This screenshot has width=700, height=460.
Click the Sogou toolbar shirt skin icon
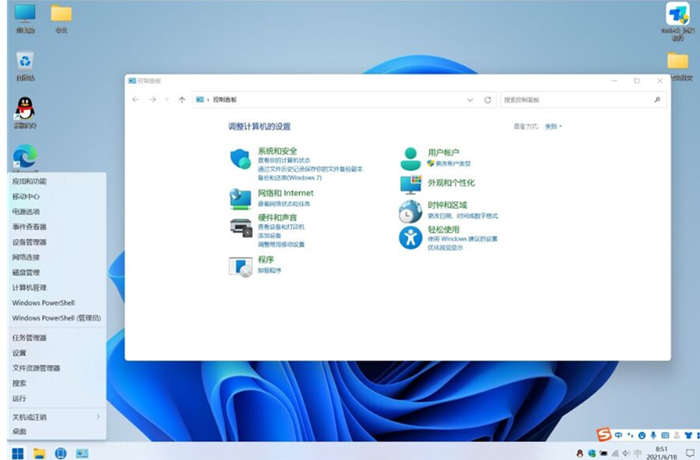[x=688, y=435]
